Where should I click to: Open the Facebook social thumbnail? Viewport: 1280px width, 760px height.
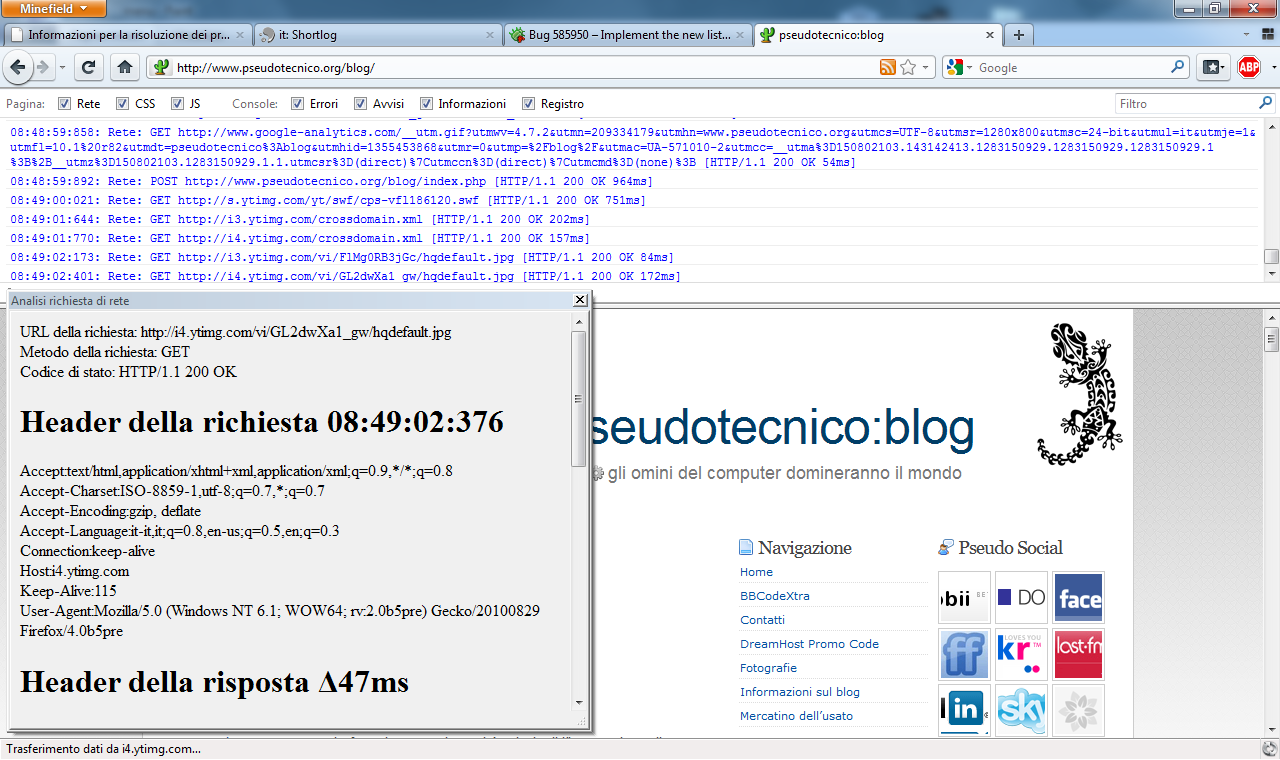[x=1078, y=598]
